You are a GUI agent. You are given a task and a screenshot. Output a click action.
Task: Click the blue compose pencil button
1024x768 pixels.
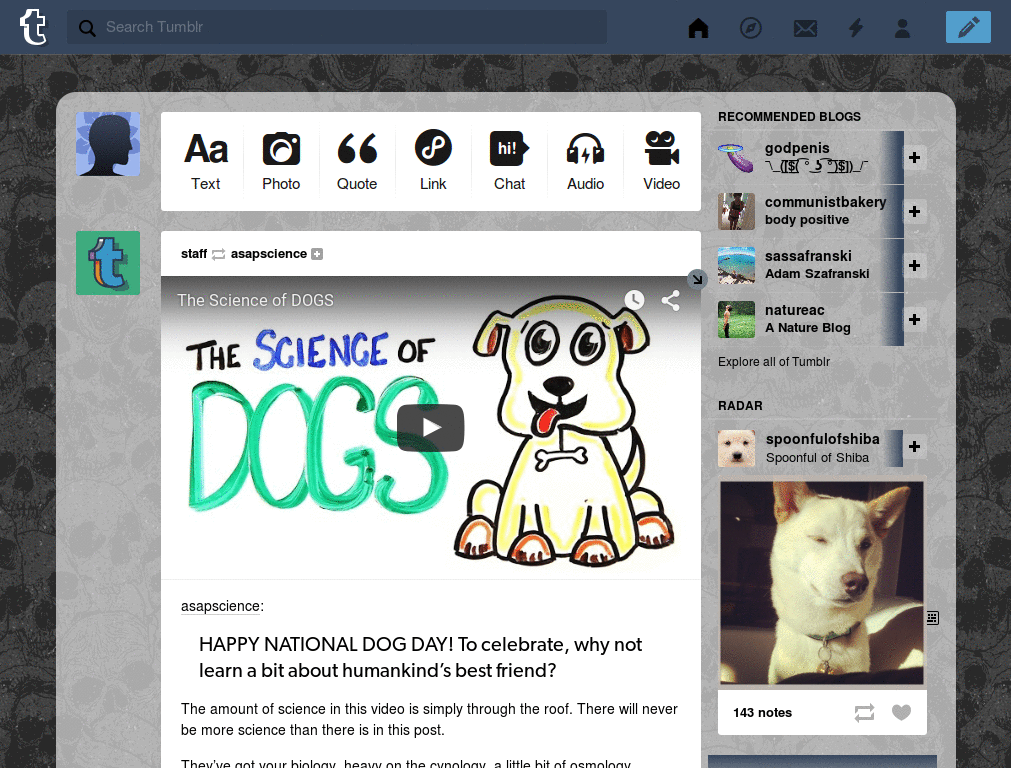tap(968, 27)
